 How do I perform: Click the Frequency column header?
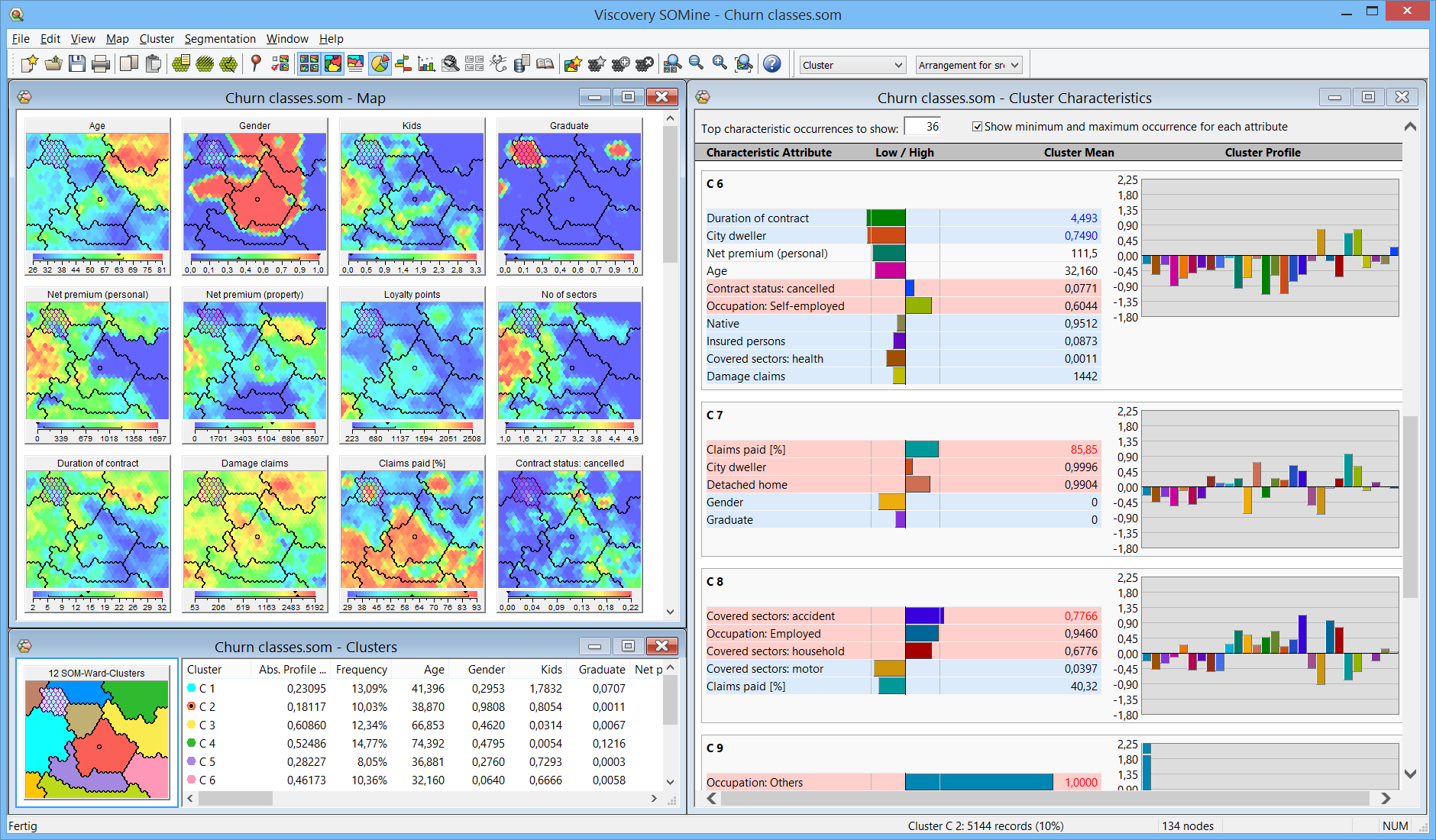point(361,670)
